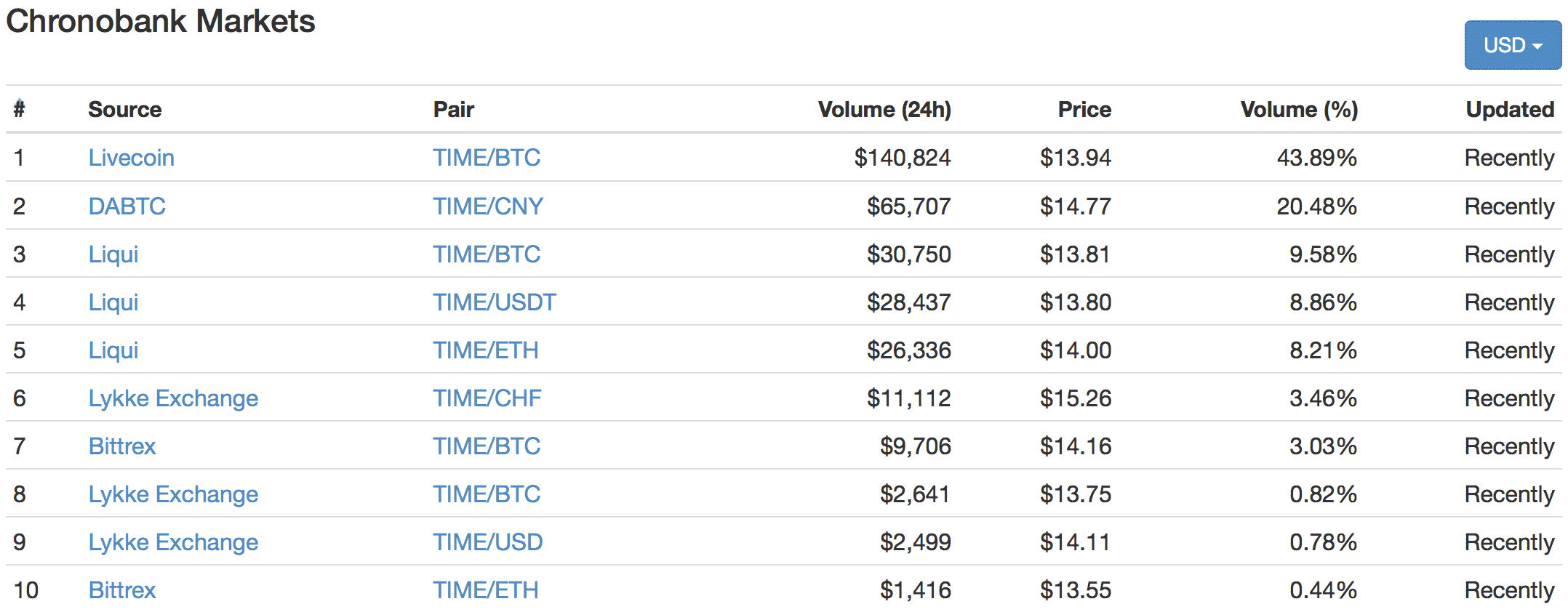Select the 0.78% volume share
The height and width of the screenshot is (612, 1568).
[1323, 542]
